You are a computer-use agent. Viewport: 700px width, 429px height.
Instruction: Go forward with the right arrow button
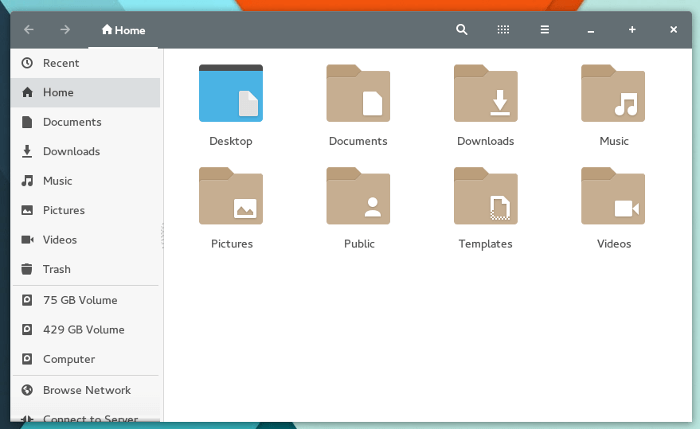click(65, 30)
